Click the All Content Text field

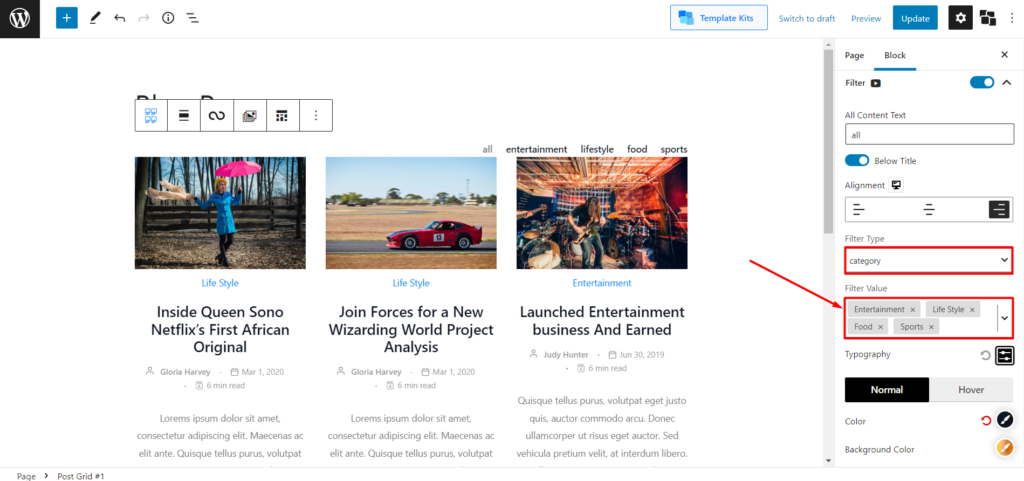[x=929, y=134]
